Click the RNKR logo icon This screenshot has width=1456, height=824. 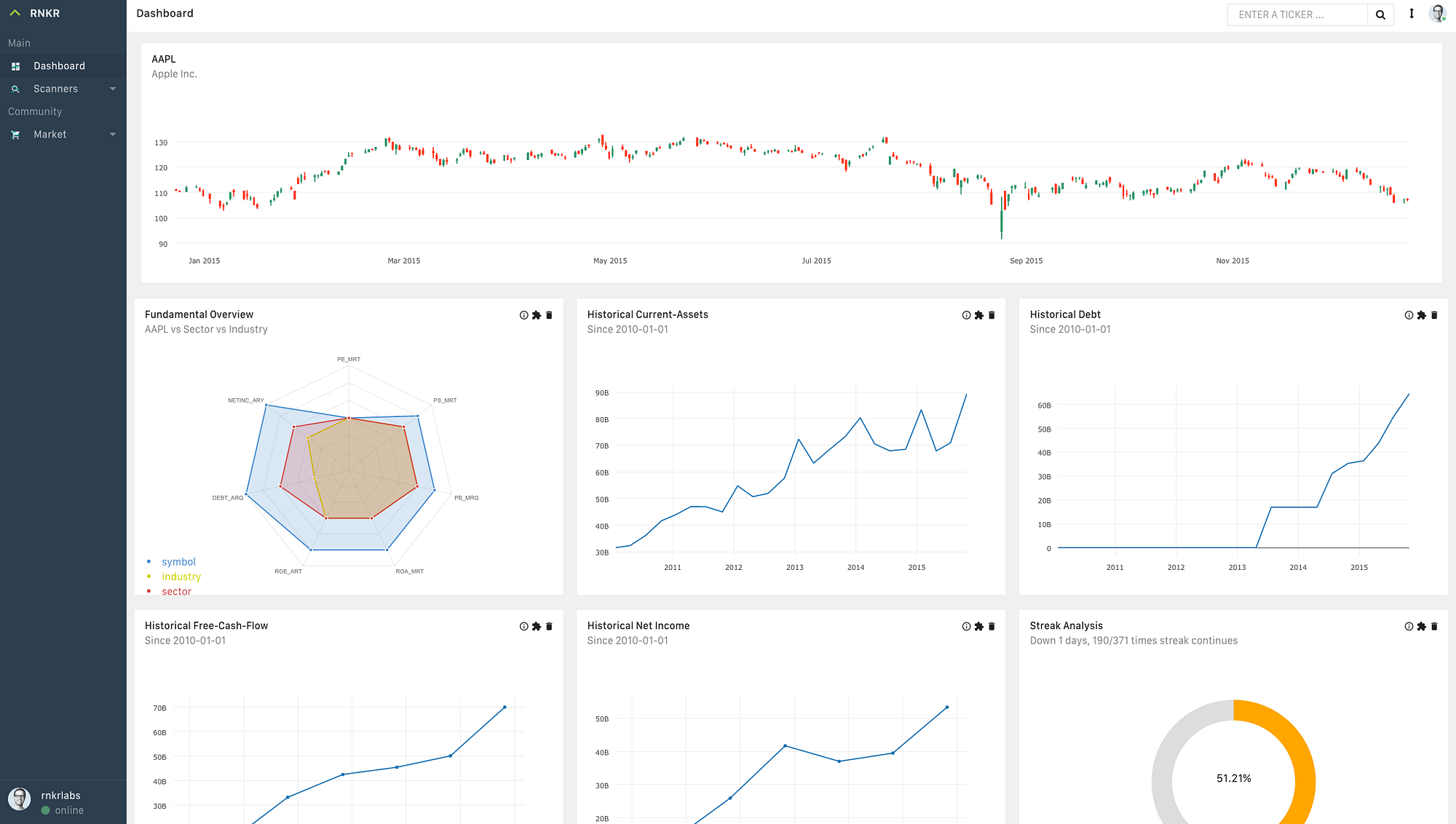(15, 13)
